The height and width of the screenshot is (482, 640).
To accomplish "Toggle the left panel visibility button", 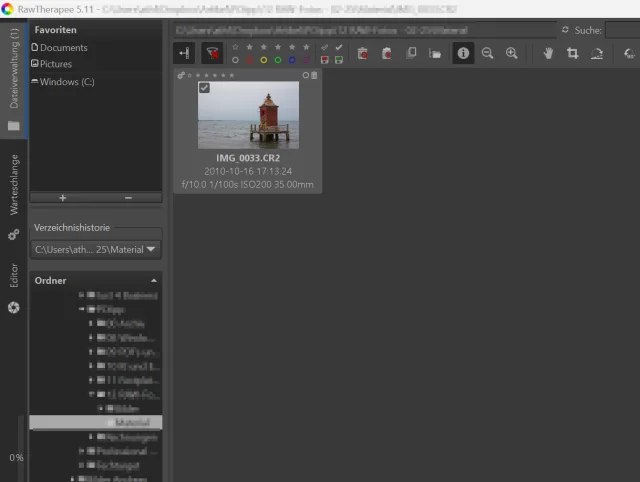I will pos(185,53).
